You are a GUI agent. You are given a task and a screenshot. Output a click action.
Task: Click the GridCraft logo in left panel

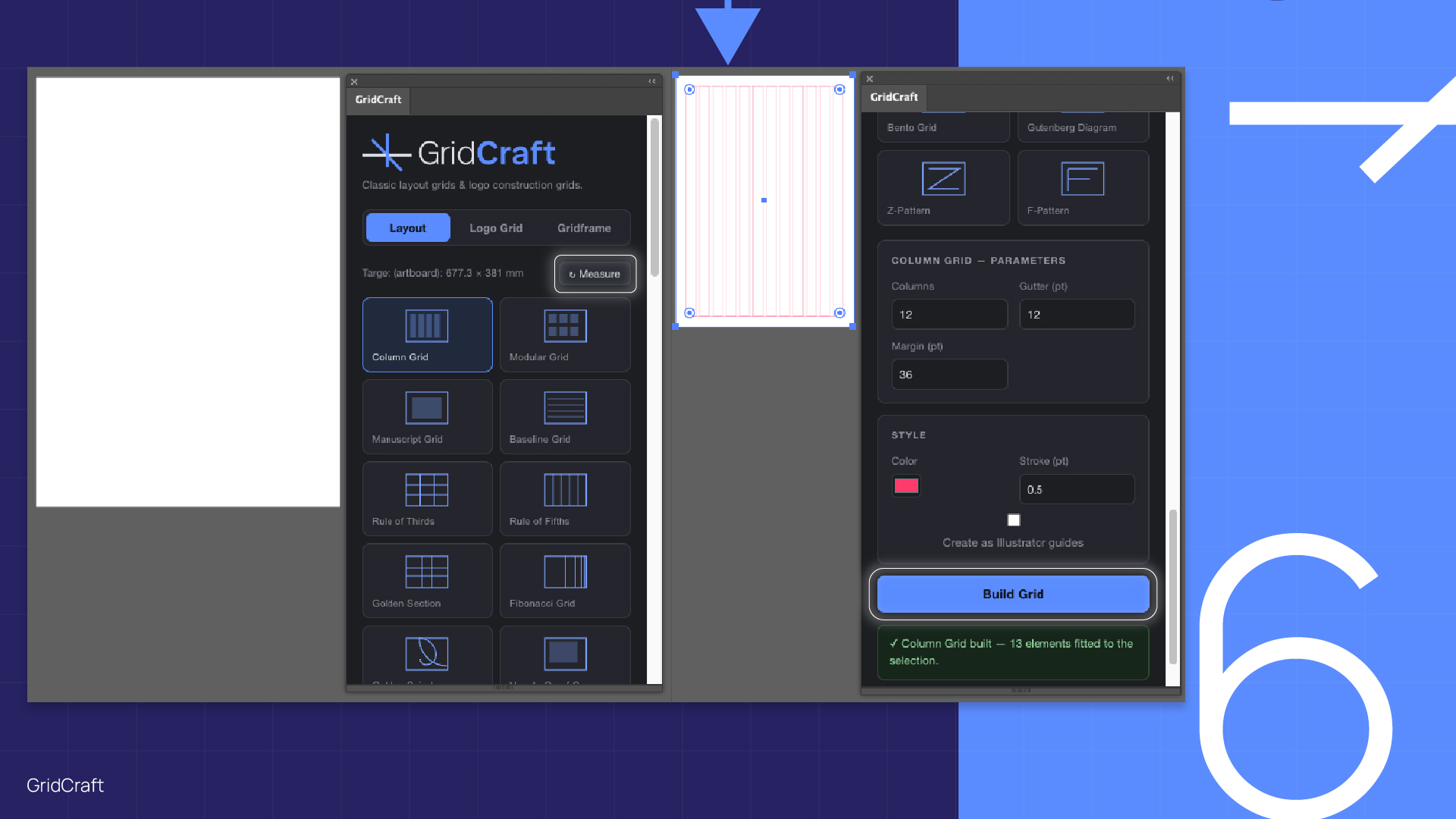point(459,152)
